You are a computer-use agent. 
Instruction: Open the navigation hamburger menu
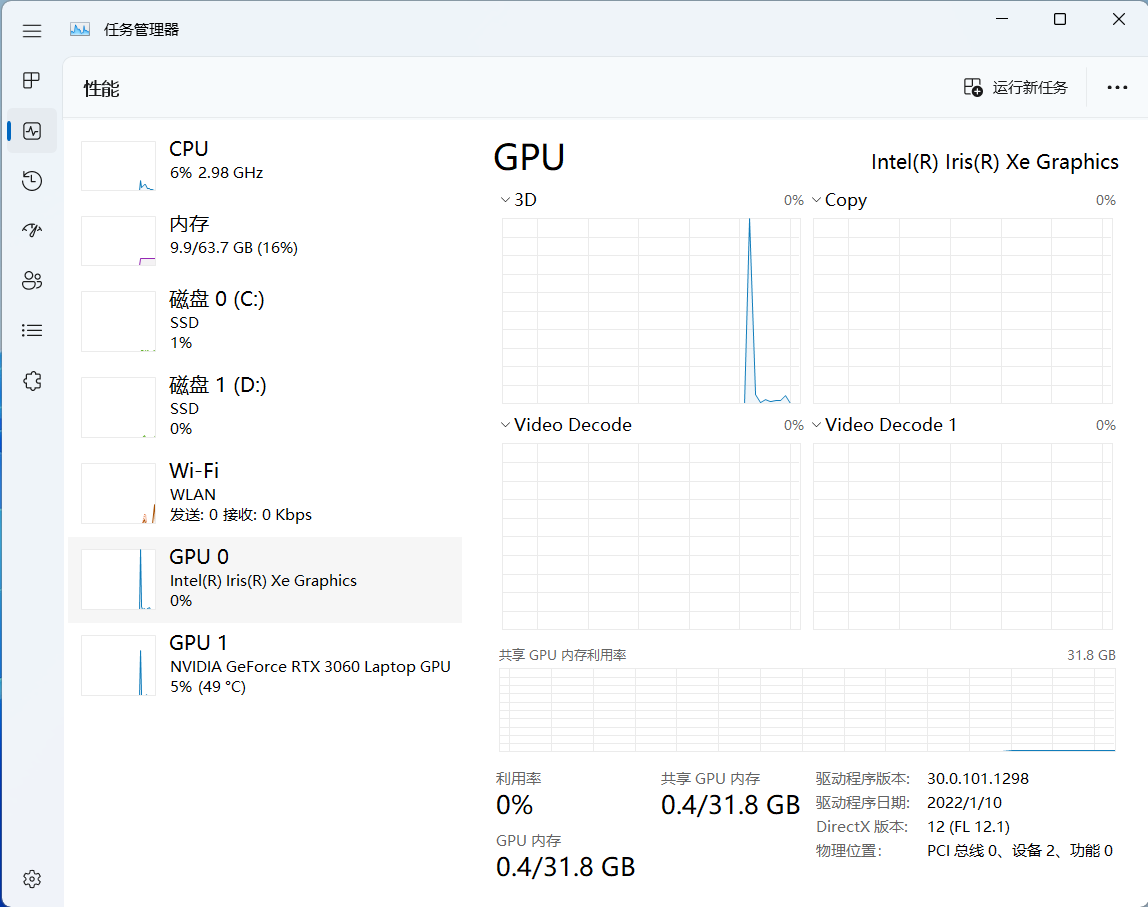pos(32,31)
